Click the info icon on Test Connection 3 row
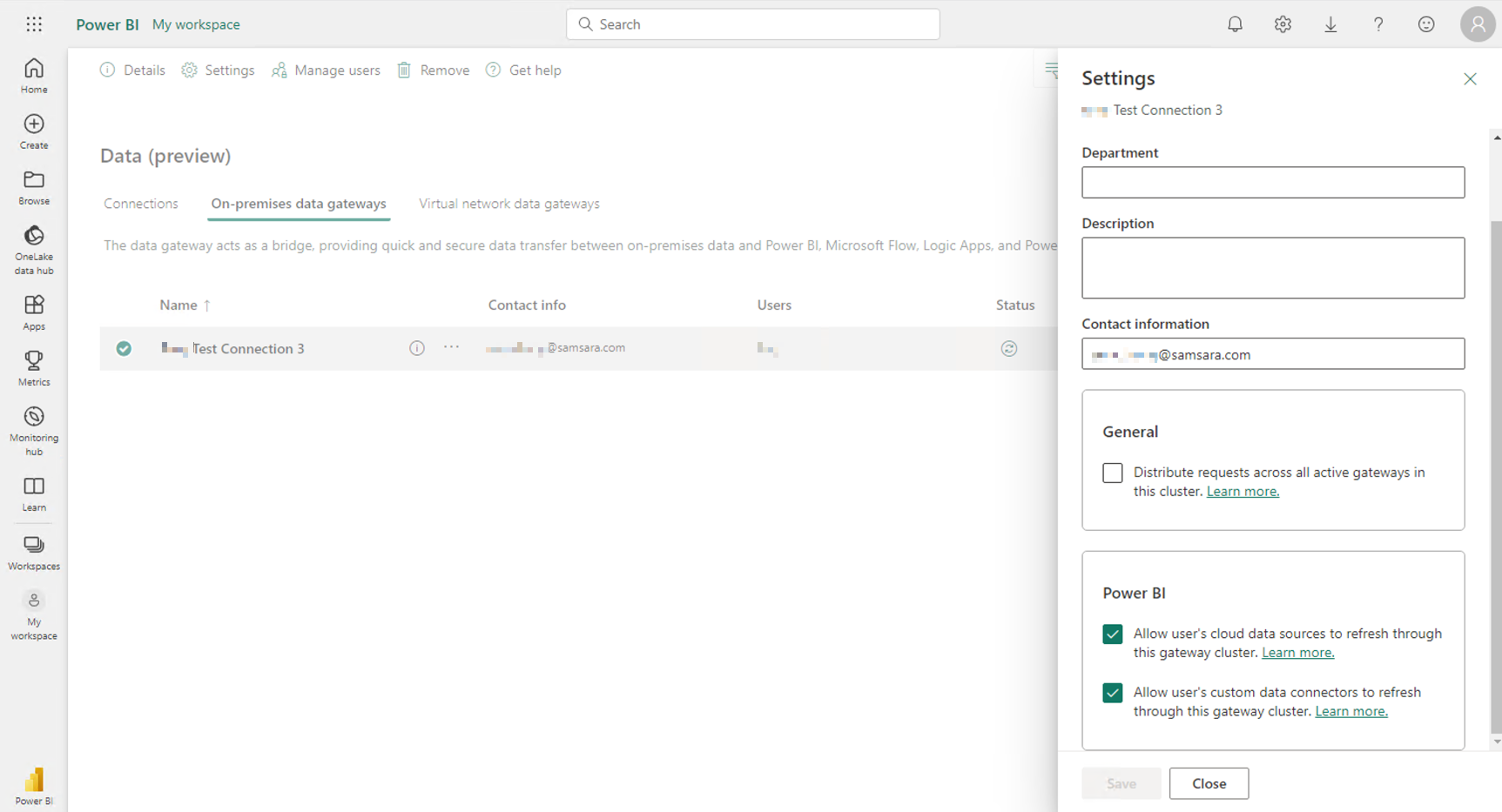 point(416,347)
